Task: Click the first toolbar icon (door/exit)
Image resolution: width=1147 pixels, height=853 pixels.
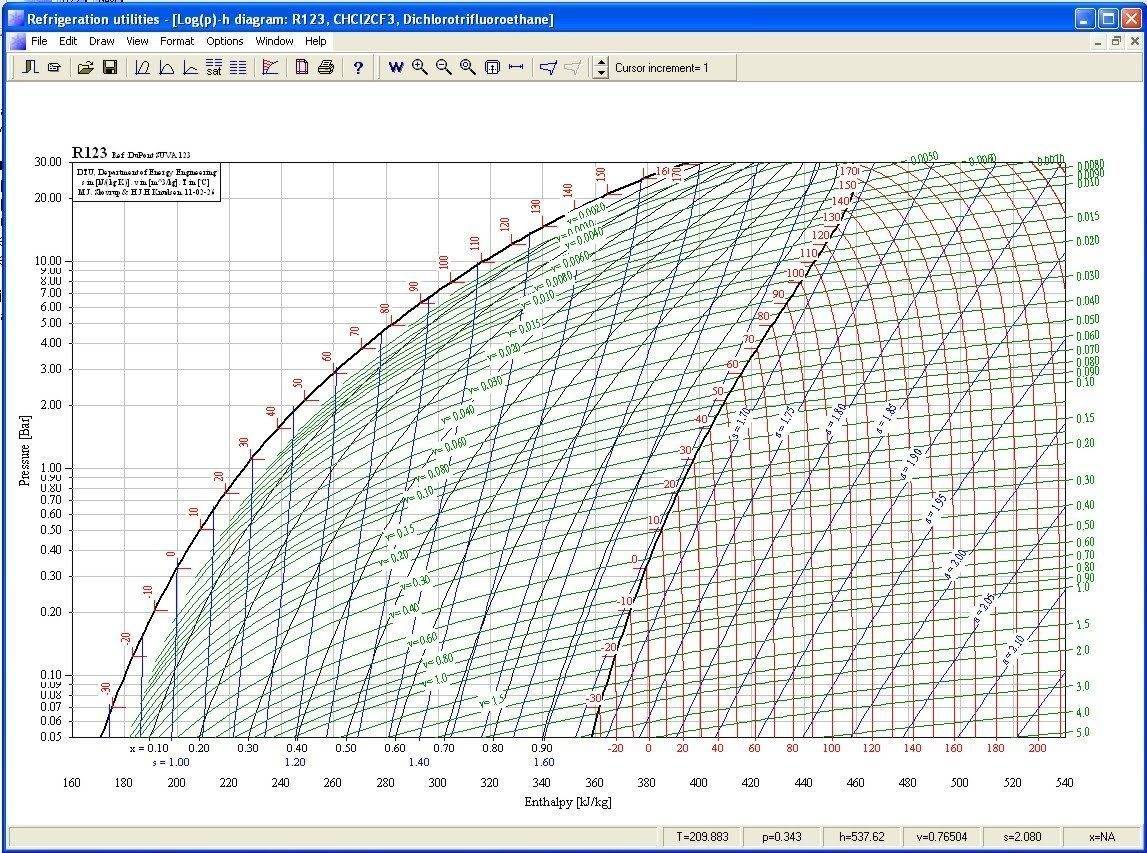Action: tap(30, 67)
